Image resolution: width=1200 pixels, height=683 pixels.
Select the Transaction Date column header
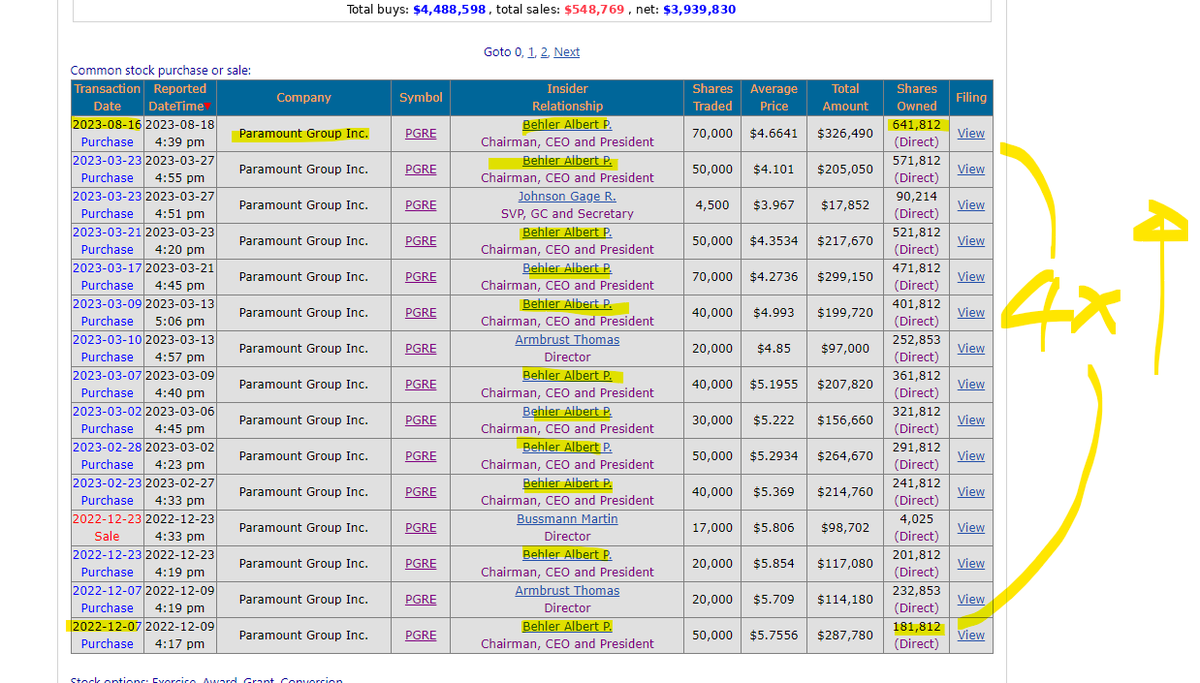pyautogui.click(x=107, y=98)
